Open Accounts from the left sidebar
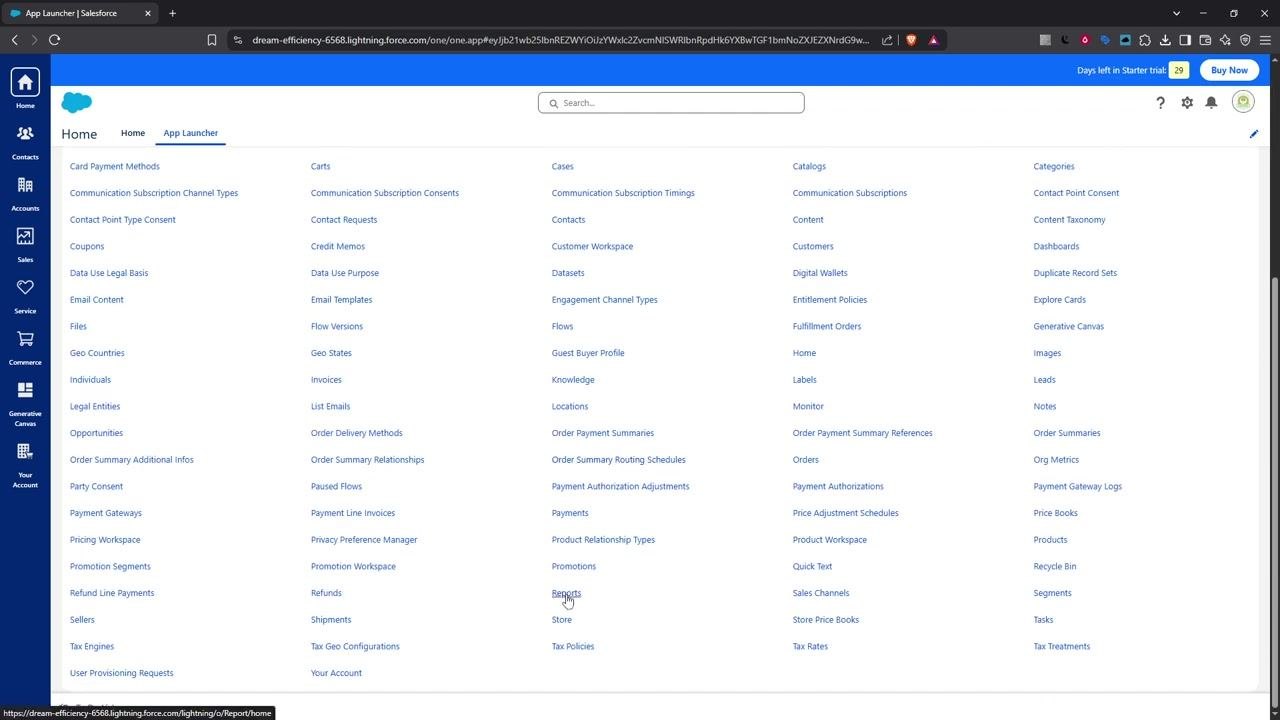The width and height of the screenshot is (1280, 720). click(x=25, y=193)
